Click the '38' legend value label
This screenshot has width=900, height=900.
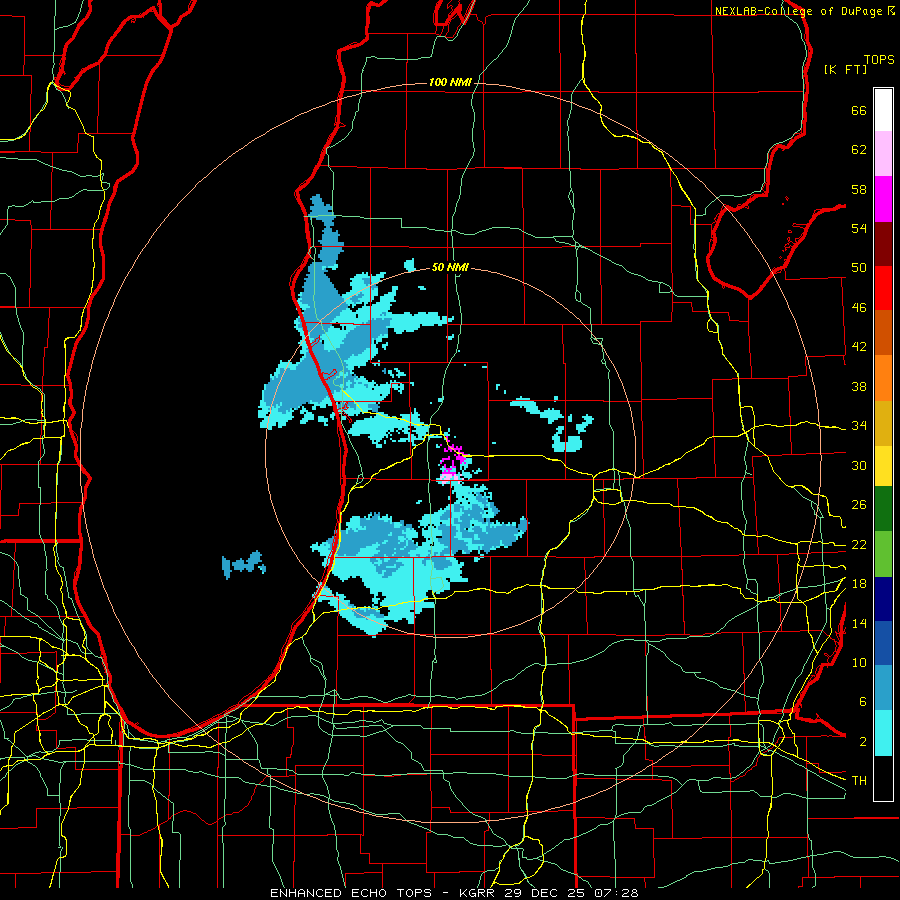859,387
